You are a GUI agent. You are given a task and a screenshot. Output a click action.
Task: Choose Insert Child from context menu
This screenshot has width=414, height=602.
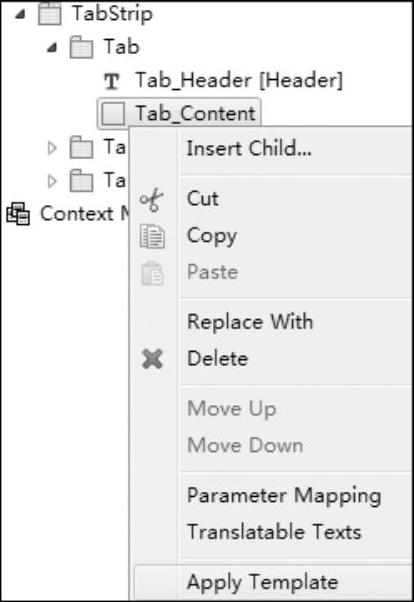249,149
